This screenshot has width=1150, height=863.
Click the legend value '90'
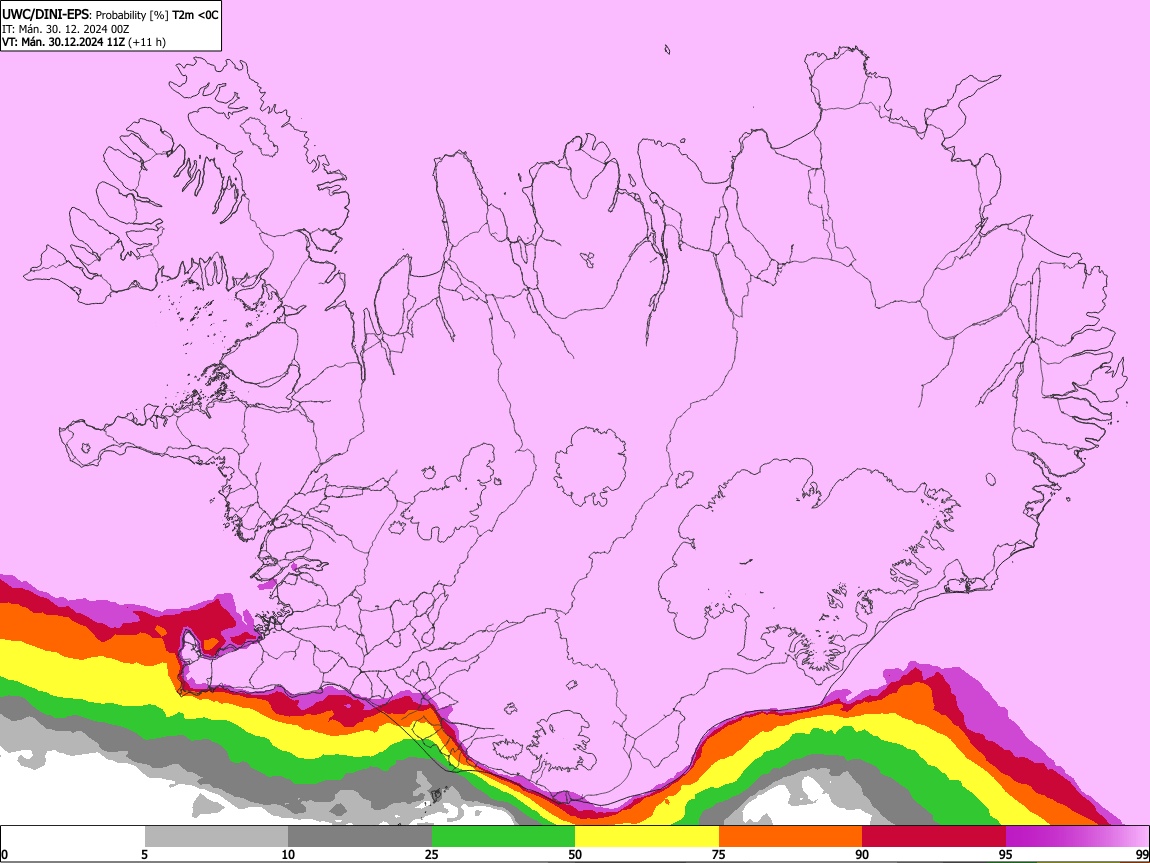[862, 854]
